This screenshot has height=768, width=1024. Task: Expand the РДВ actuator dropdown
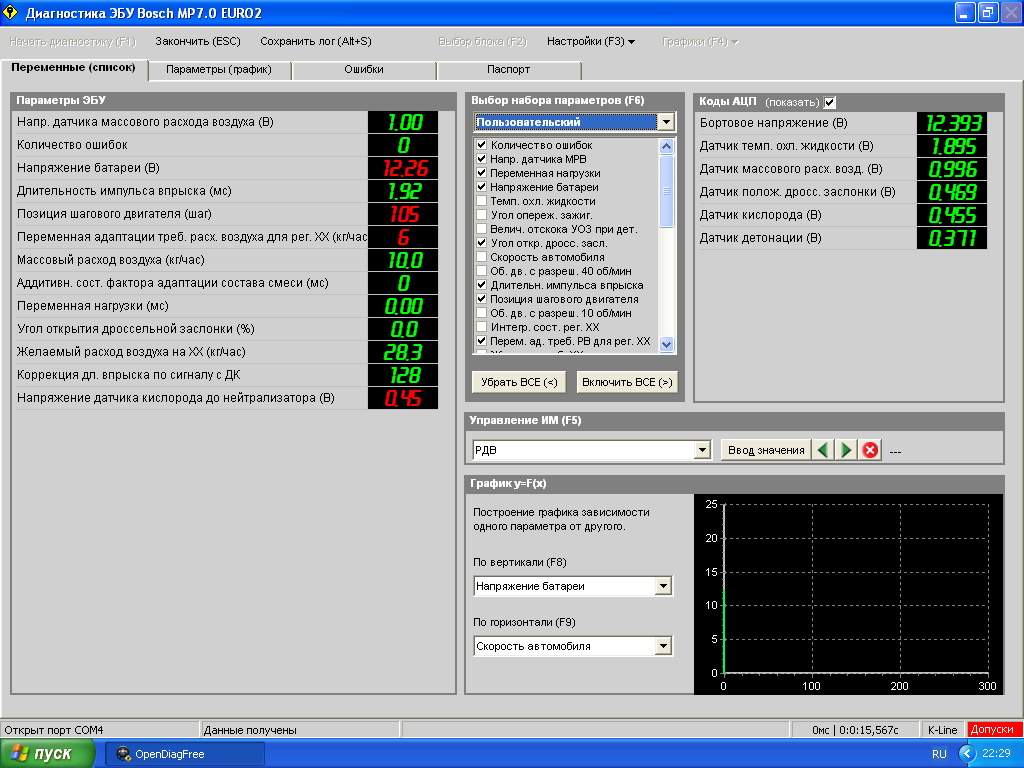tap(701, 451)
